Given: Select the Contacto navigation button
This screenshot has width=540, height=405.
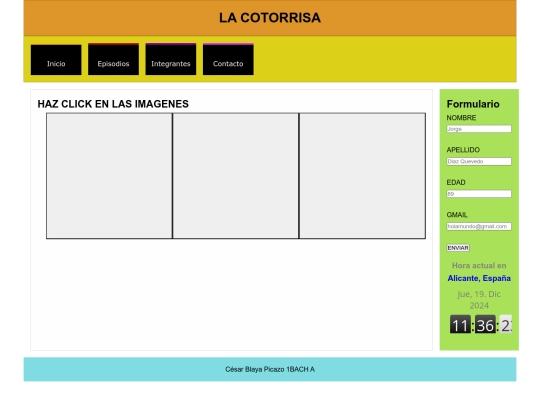Looking at the screenshot, I should click(228, 59).
